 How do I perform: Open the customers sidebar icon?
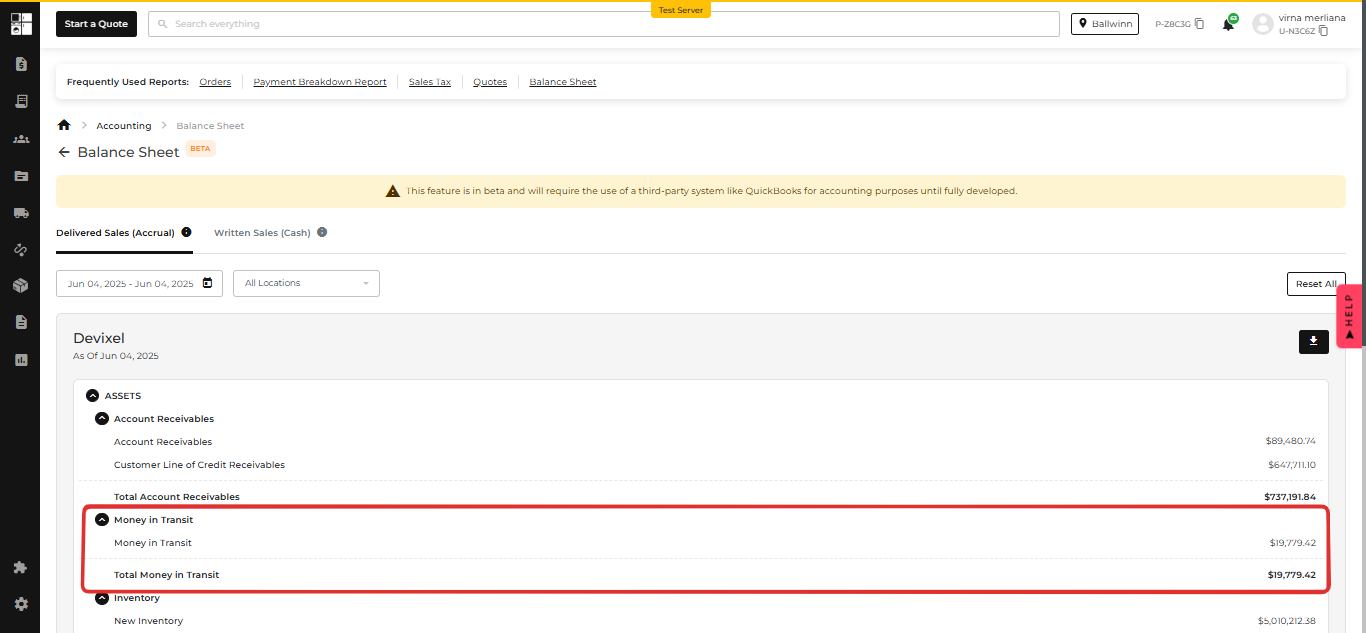[x=21, y=139]
